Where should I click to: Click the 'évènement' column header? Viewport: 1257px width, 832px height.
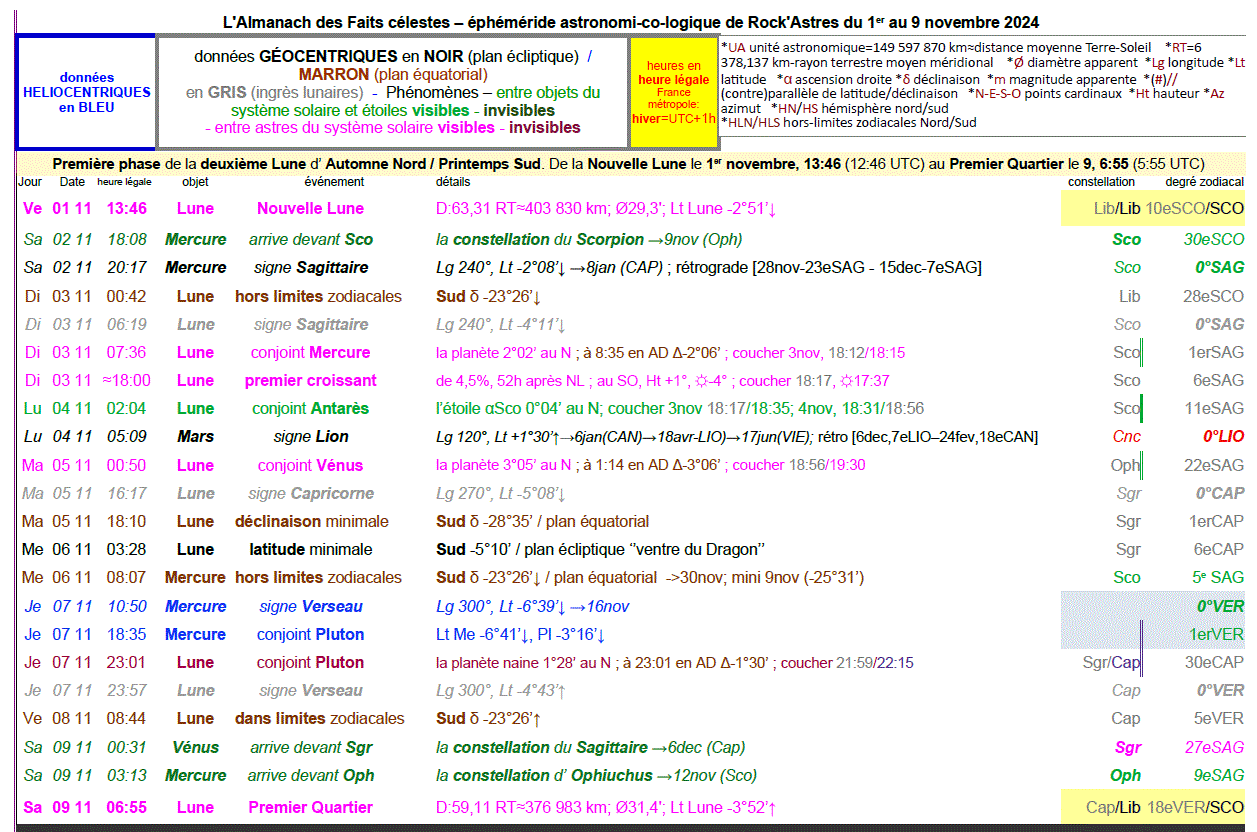[334, 182]
